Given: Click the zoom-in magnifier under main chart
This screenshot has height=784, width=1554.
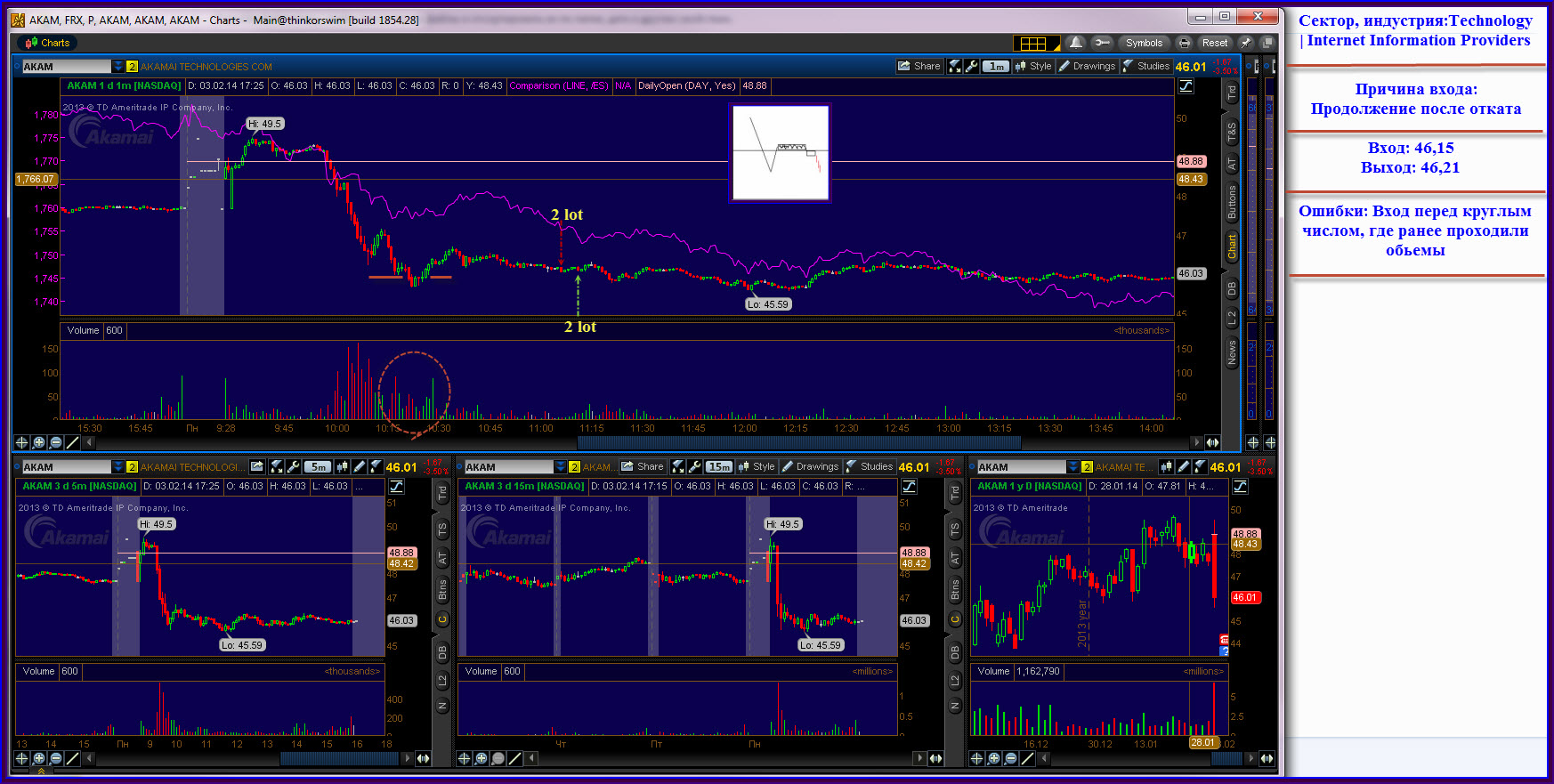Looking at the screenshot, I should 38,442.
